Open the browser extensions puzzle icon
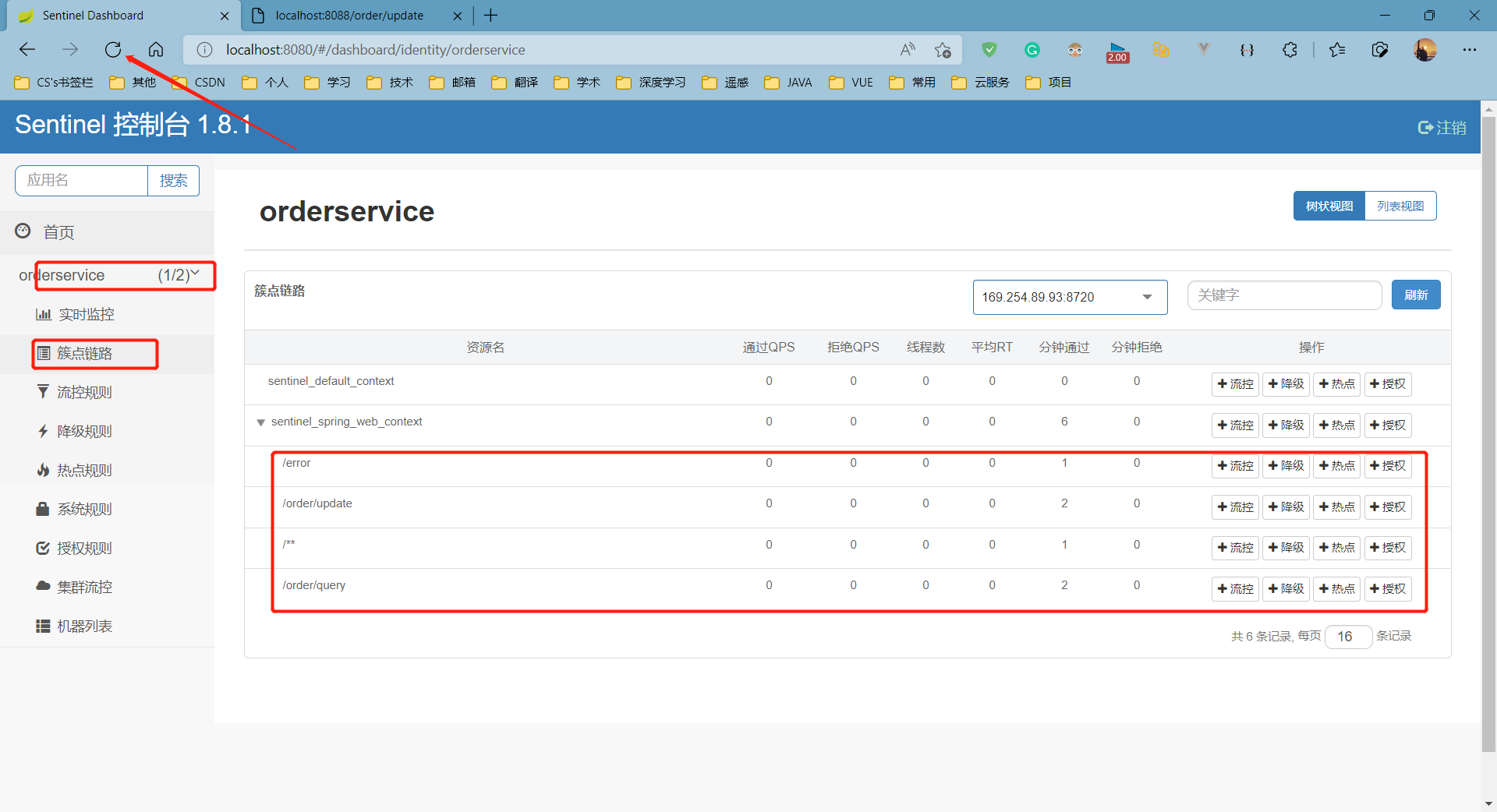Screen dimensions: 1497x812 (1290, 50)
